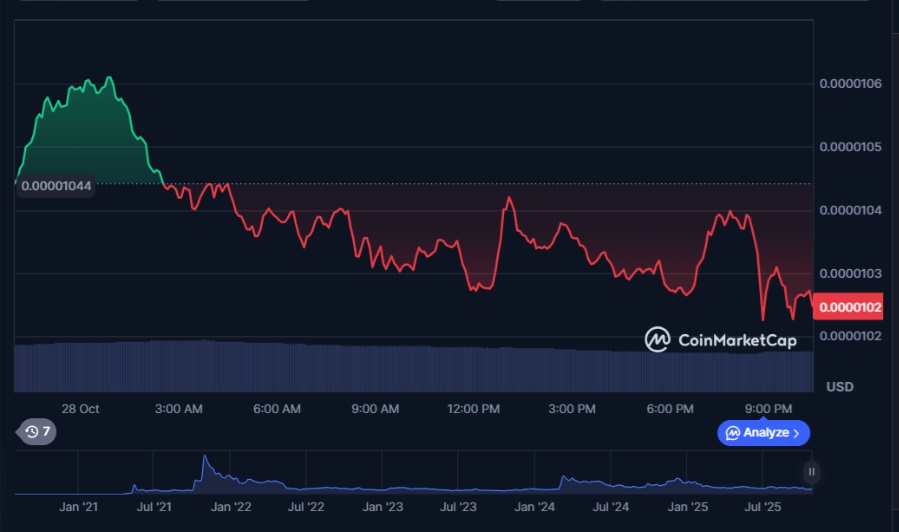Screen dimensions: 899x532
Task: Select Jul '22 on the overview timeline
Action: click(306, 507)
